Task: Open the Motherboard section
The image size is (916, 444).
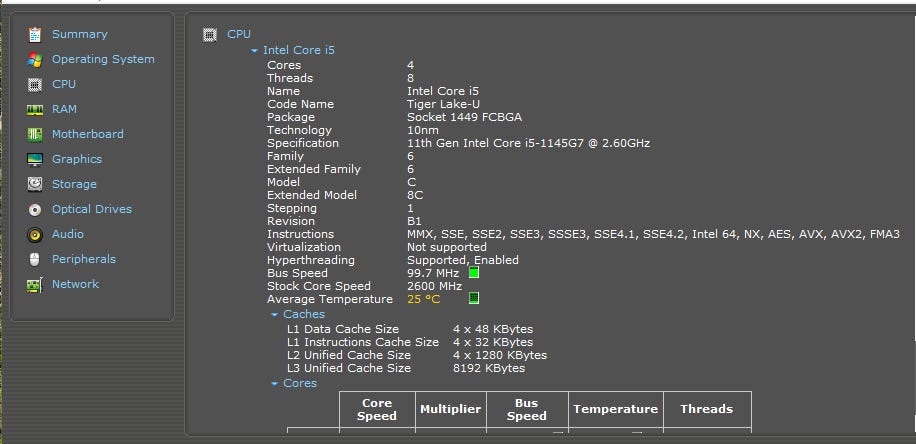Action: pyautogui.click(x=88, y=134)
